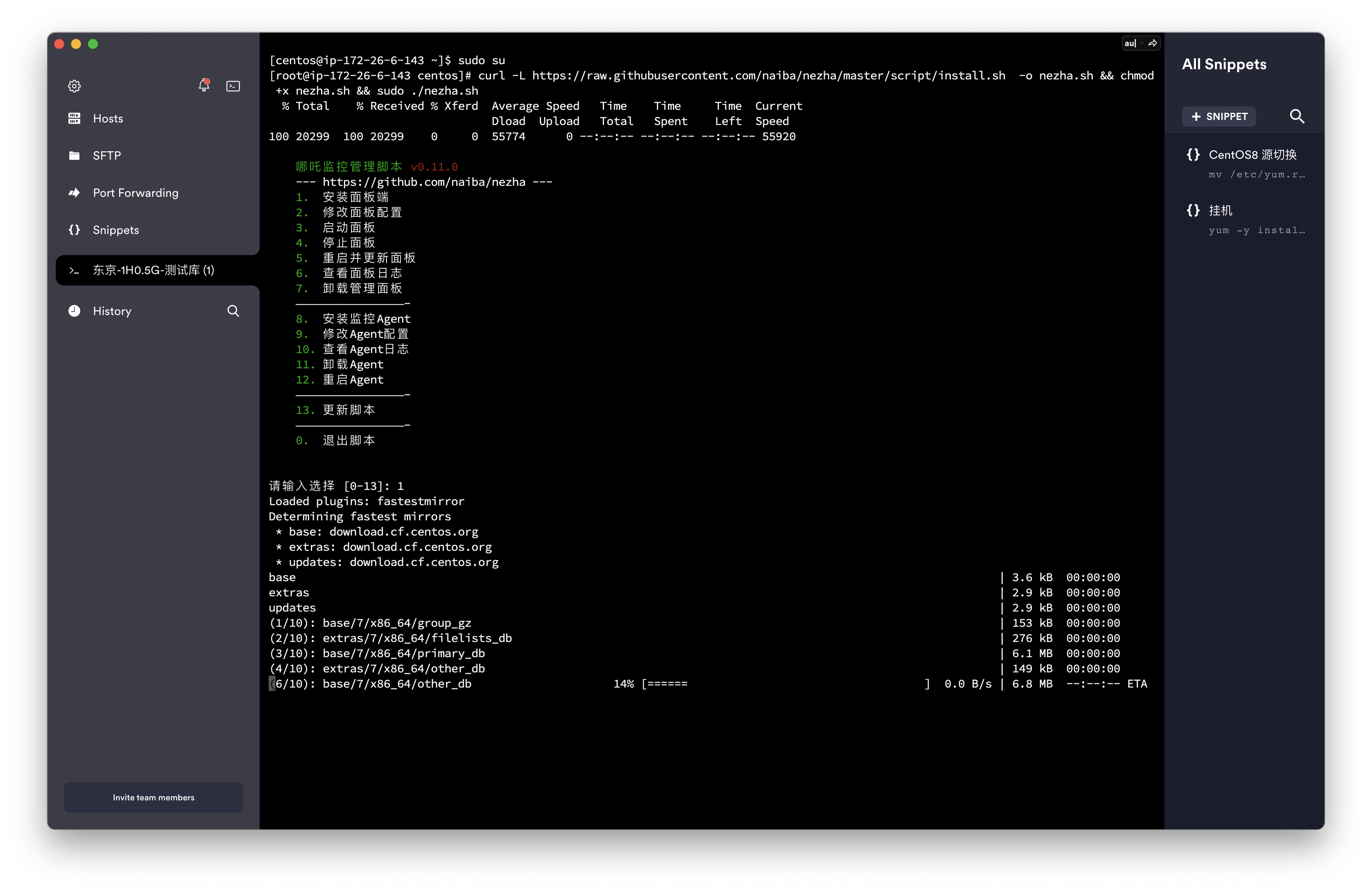The height and width of the screenshot is (892, 1372).
Task: Click menu line '0. 退出脚本'
Action: click(335, 441)
